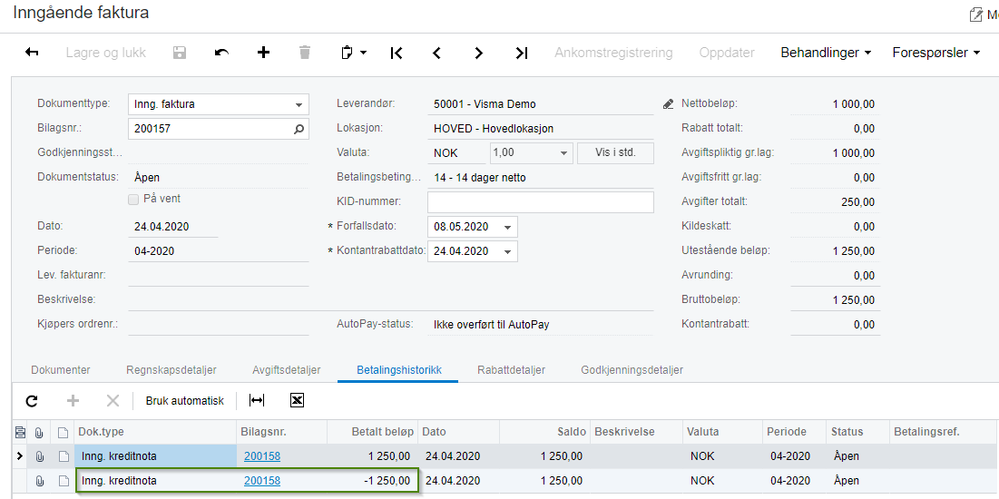Export the grid to Excel
The height and width of the screenshot is (499, 999).
[x=297, y=400]
